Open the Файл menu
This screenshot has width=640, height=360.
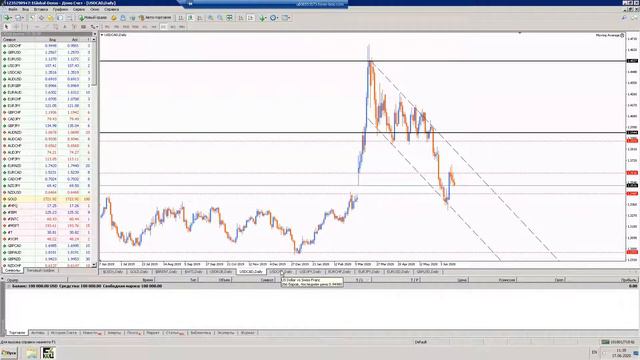point(13,9)
